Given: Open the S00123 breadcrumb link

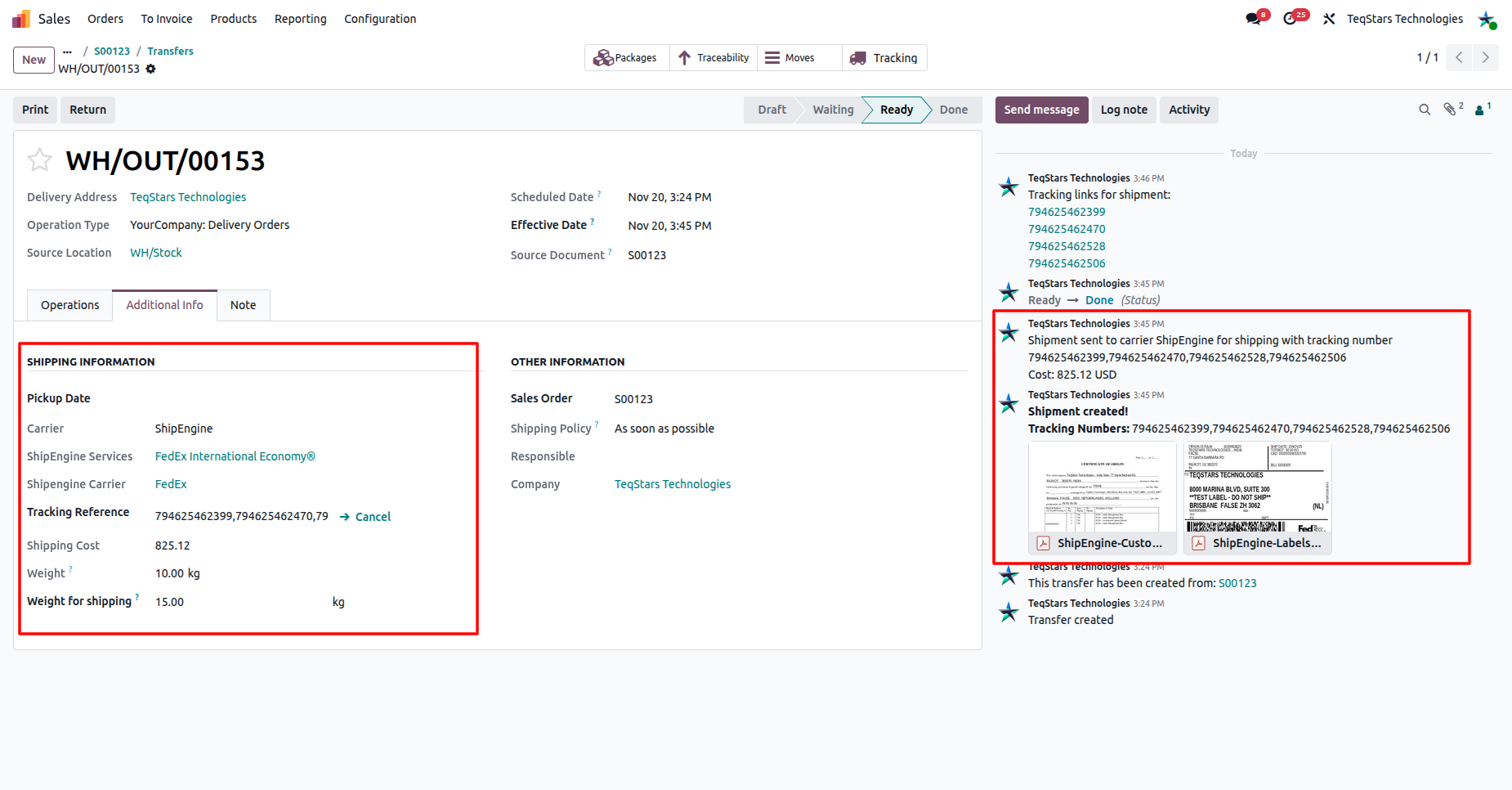Looking at the screenshot, I should [112, 51].
